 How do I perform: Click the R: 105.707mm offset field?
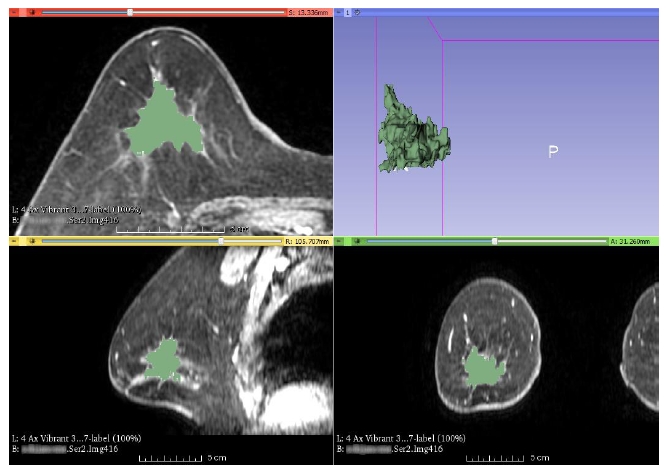(x=307, y=241)
